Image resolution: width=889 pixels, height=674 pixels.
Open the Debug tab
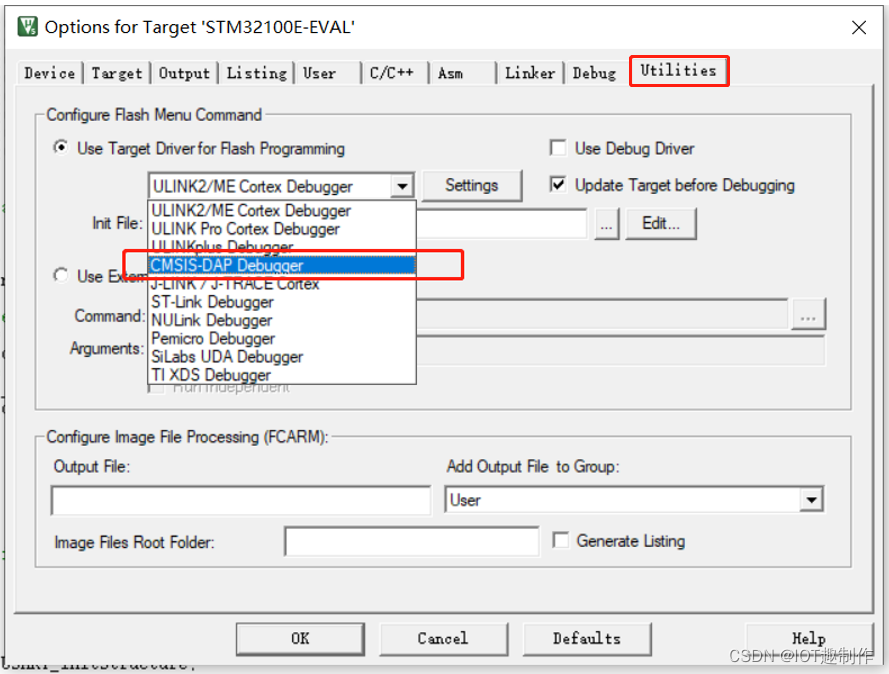(x=594, y=73)
